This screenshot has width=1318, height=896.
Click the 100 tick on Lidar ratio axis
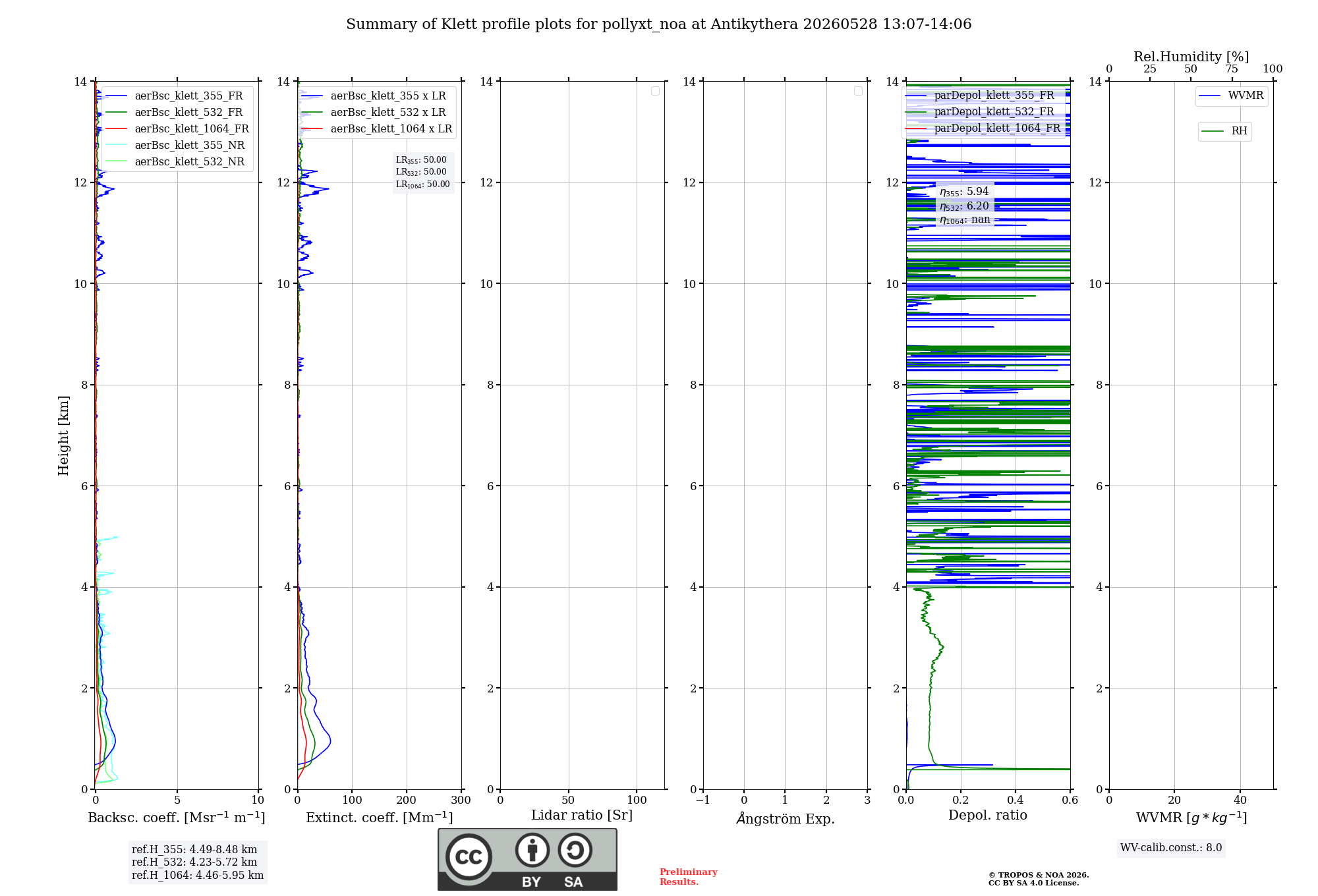pos(637,800)
